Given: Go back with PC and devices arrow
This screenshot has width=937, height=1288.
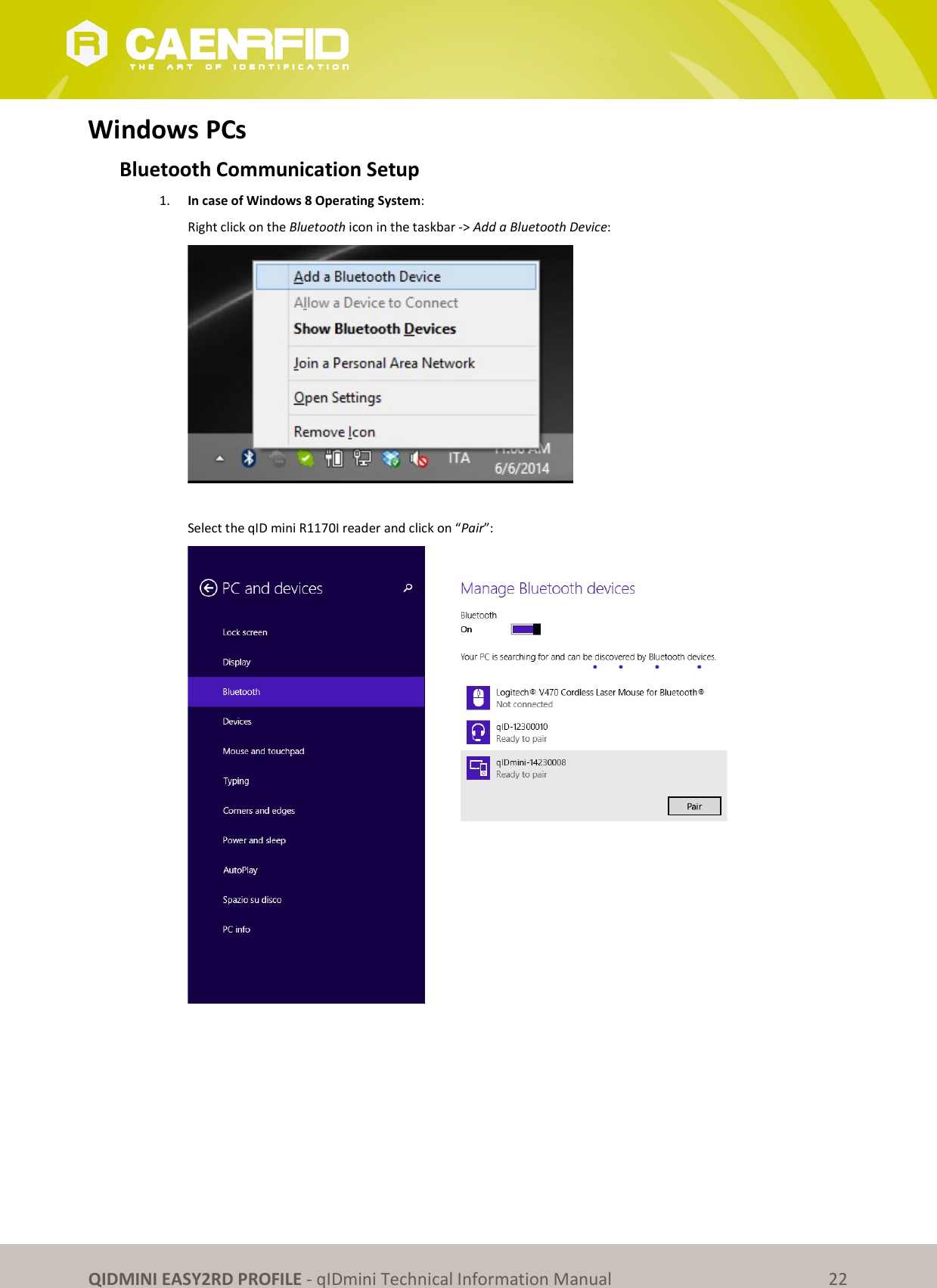Looking at the screenshot, I should point(208,588).
